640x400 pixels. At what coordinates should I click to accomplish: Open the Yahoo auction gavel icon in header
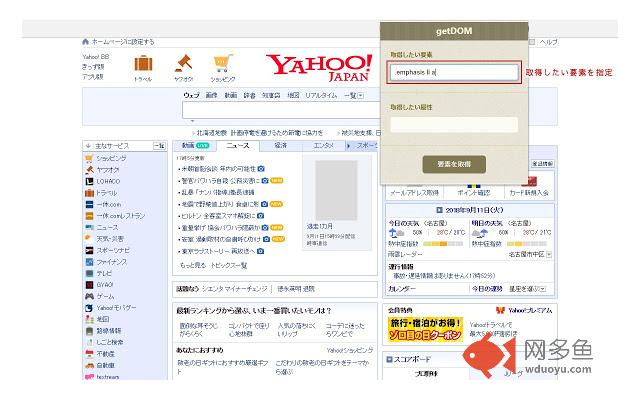[x=183, y=63]
